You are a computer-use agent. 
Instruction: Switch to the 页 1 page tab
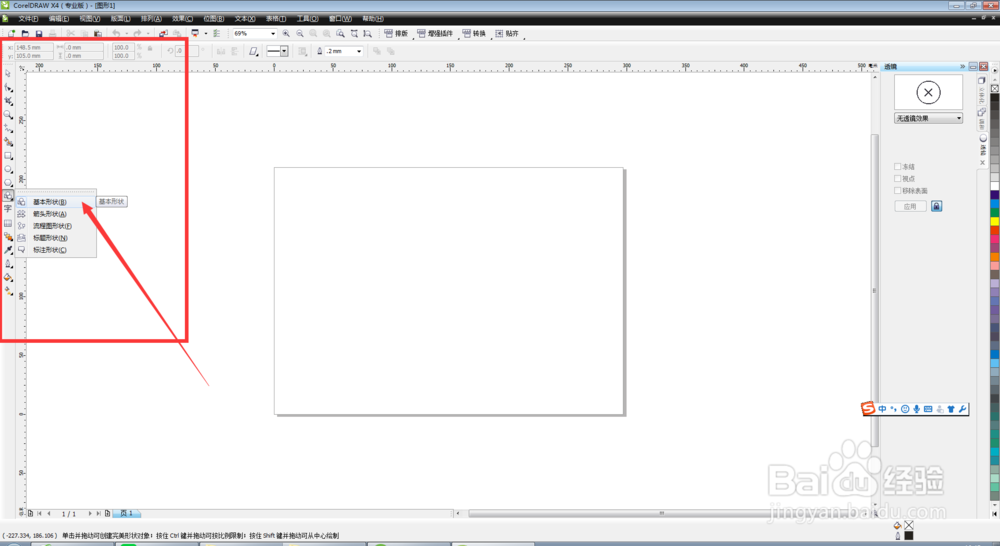[126, 513]
